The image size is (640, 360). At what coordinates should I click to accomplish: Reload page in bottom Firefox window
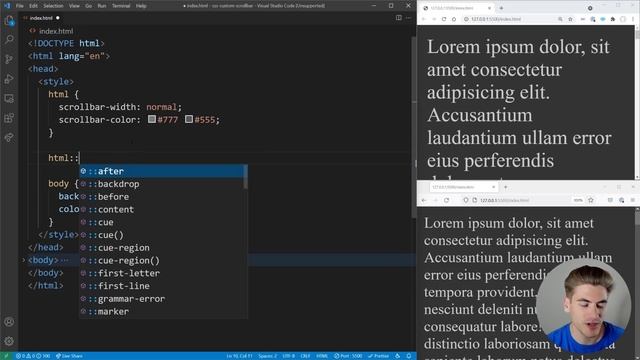click(446, 200)
